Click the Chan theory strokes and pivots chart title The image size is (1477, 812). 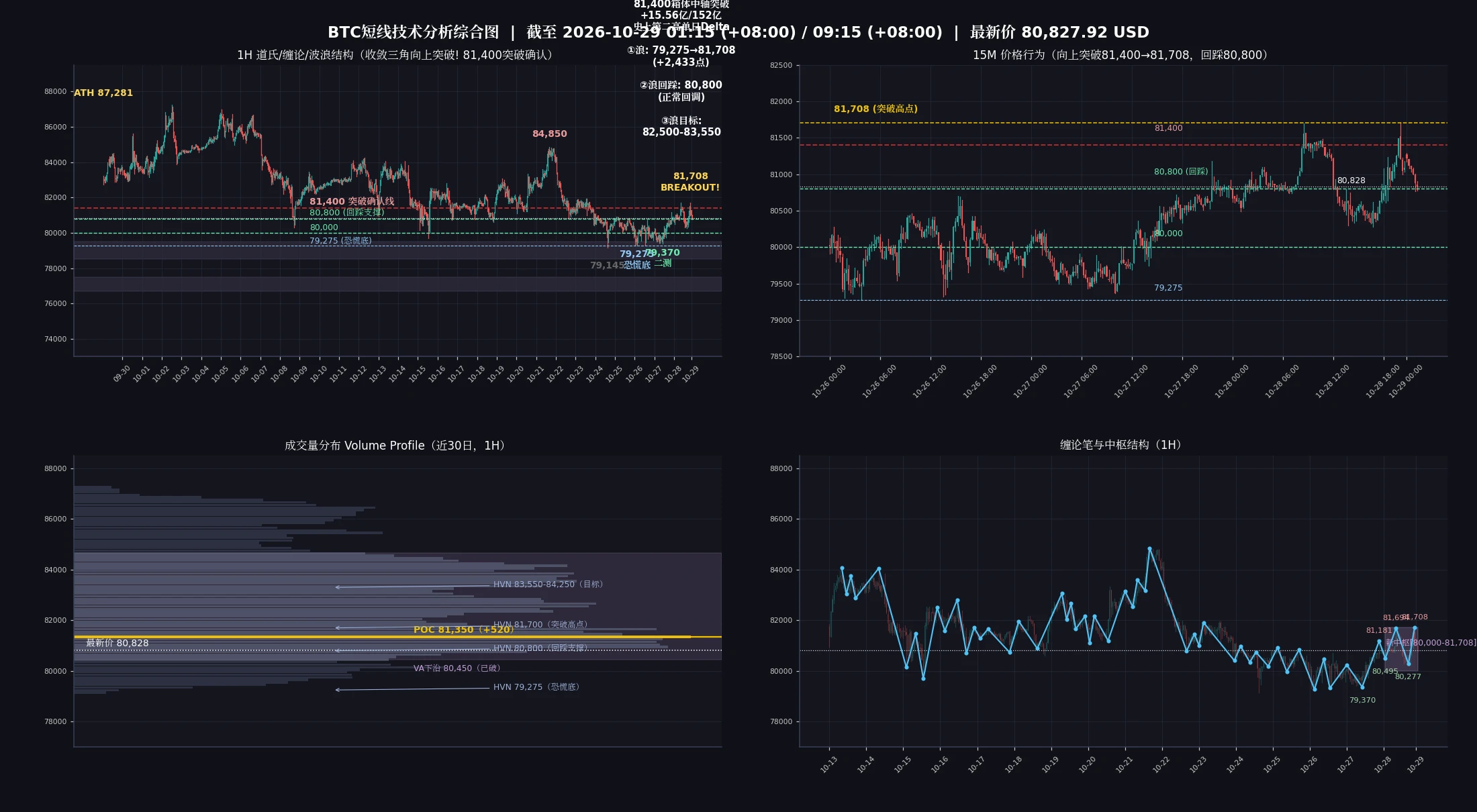pyautogui.click(x=1123, y=445)
